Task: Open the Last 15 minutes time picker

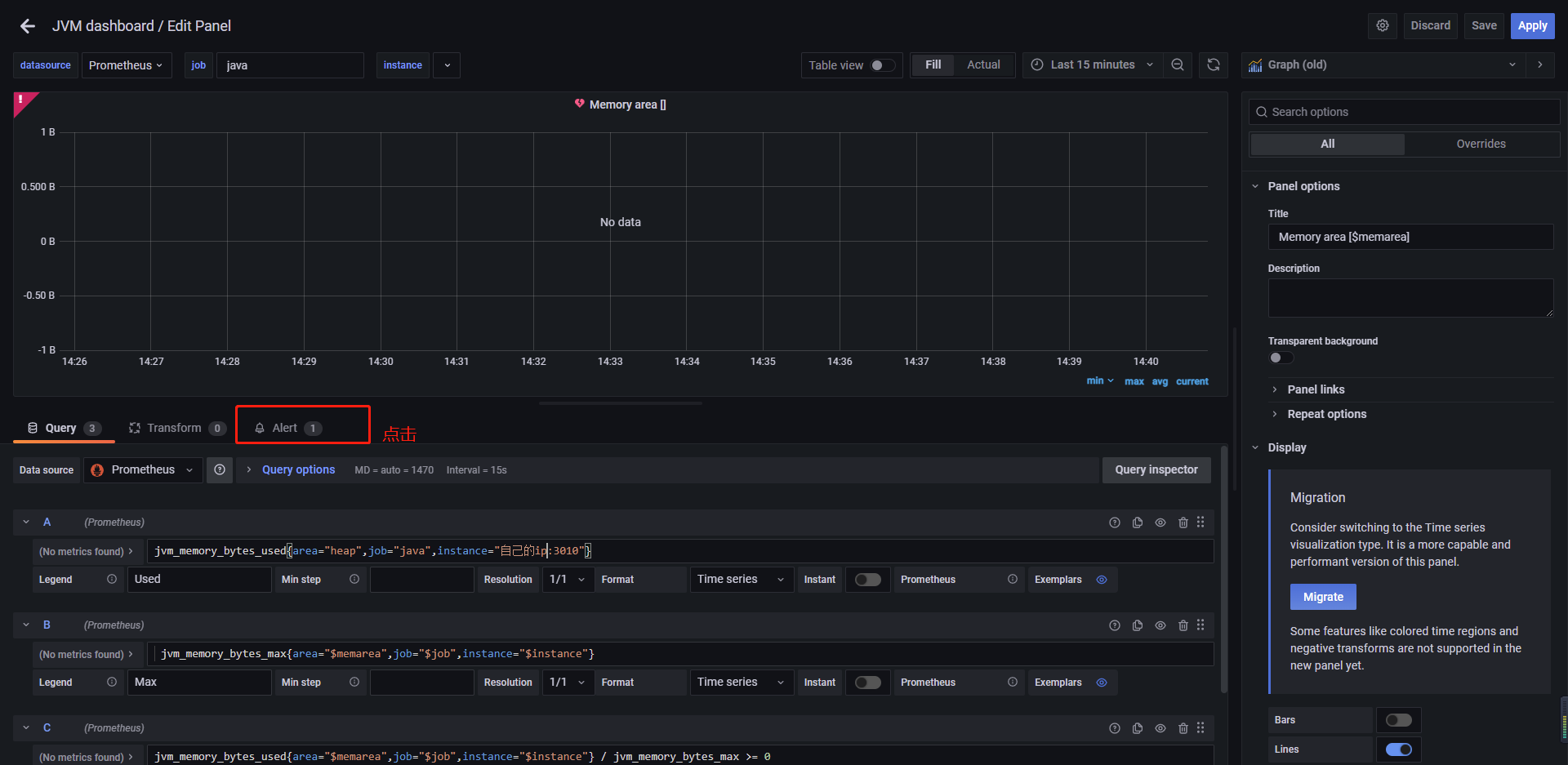Action: click(x=1093, y=65)
